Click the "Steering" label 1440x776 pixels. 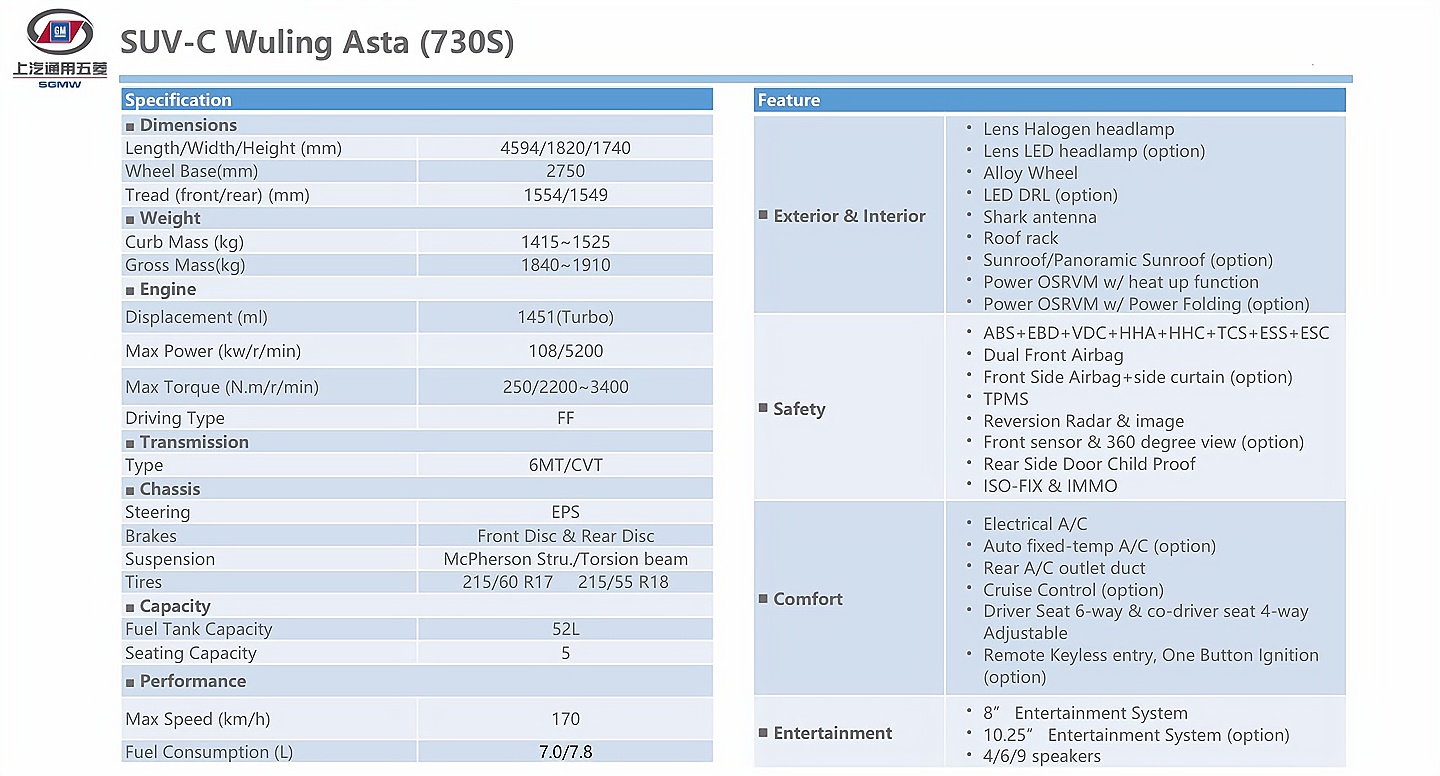pos(157,512)
